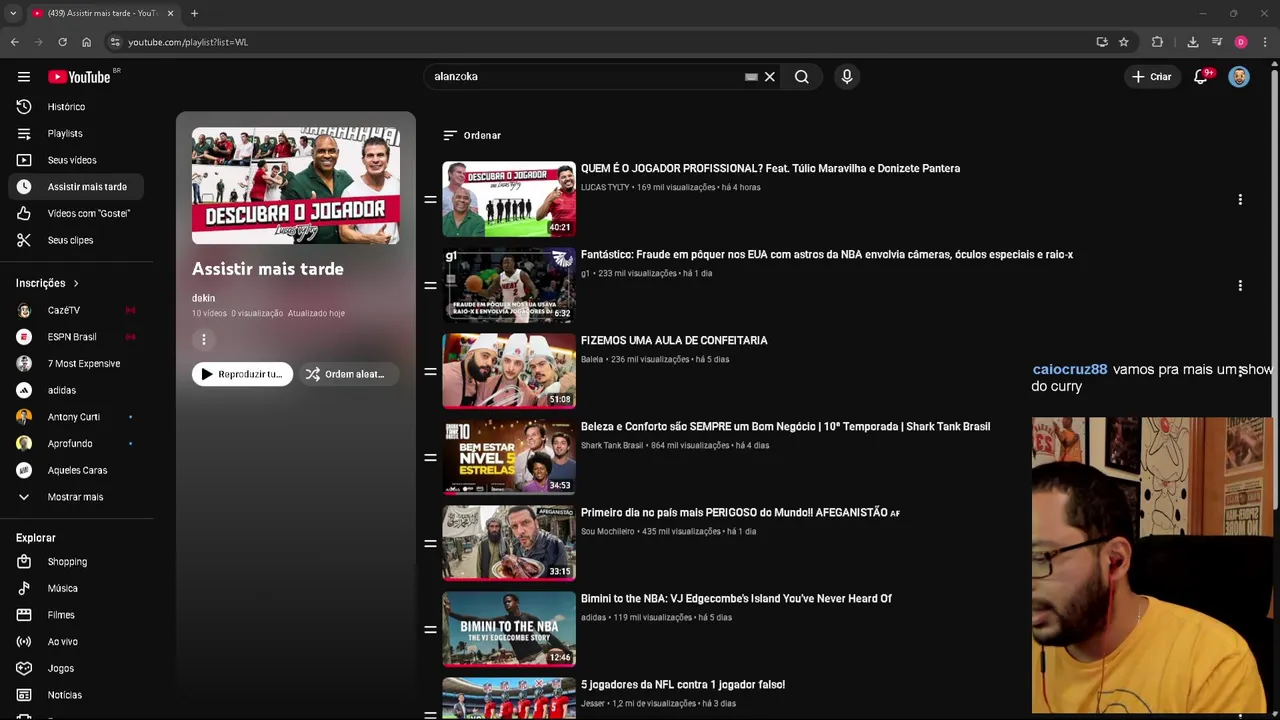Click LUCAS TYLTY channel name
Viewport: 1280px width, 720px height.
pos(605,187)
